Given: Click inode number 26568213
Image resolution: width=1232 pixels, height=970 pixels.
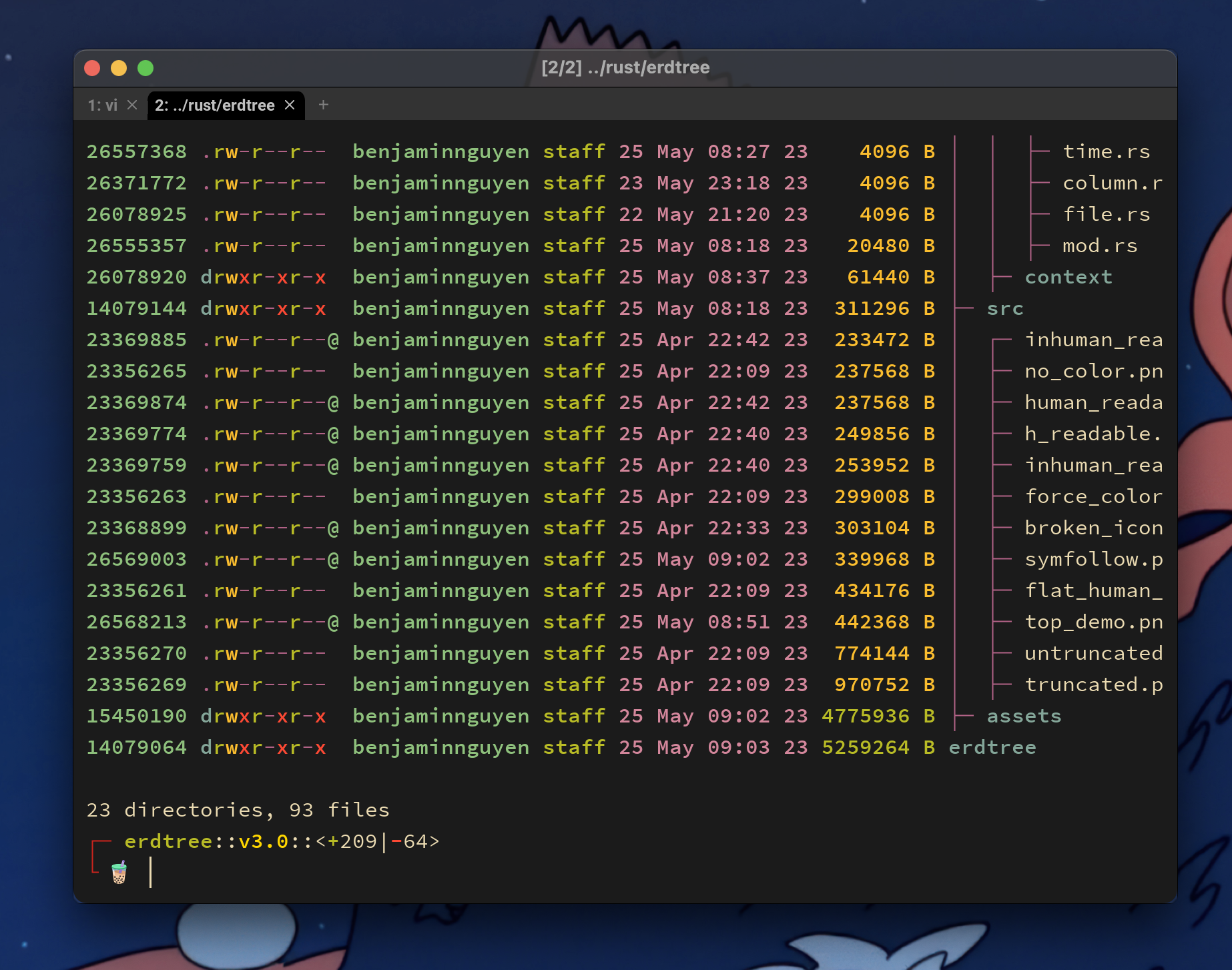Looking at the screenshot, I should 137,622.
